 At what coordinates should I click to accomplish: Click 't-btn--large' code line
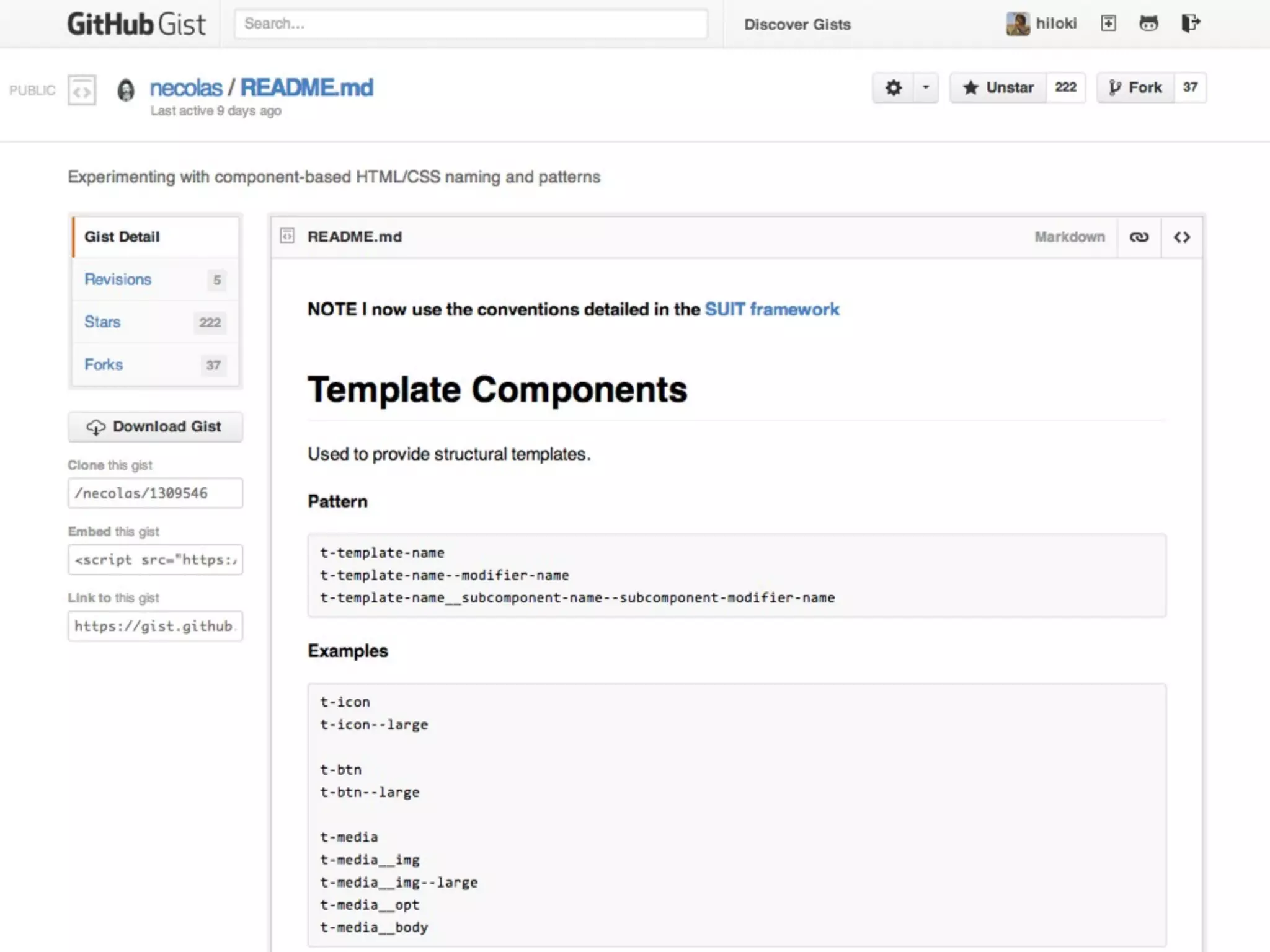(x=370, y=792)
